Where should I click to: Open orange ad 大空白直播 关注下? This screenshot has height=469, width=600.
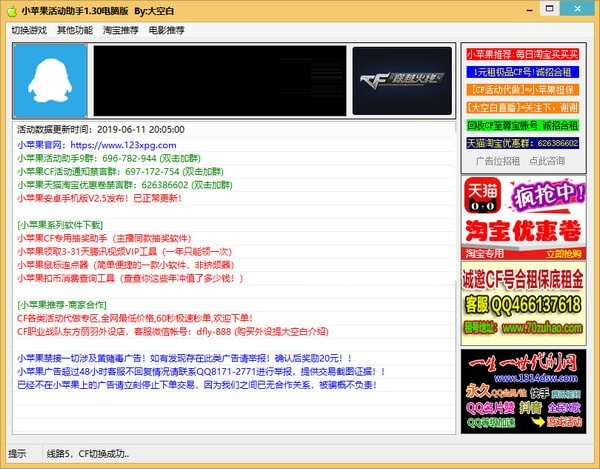(x=522, y=107)
